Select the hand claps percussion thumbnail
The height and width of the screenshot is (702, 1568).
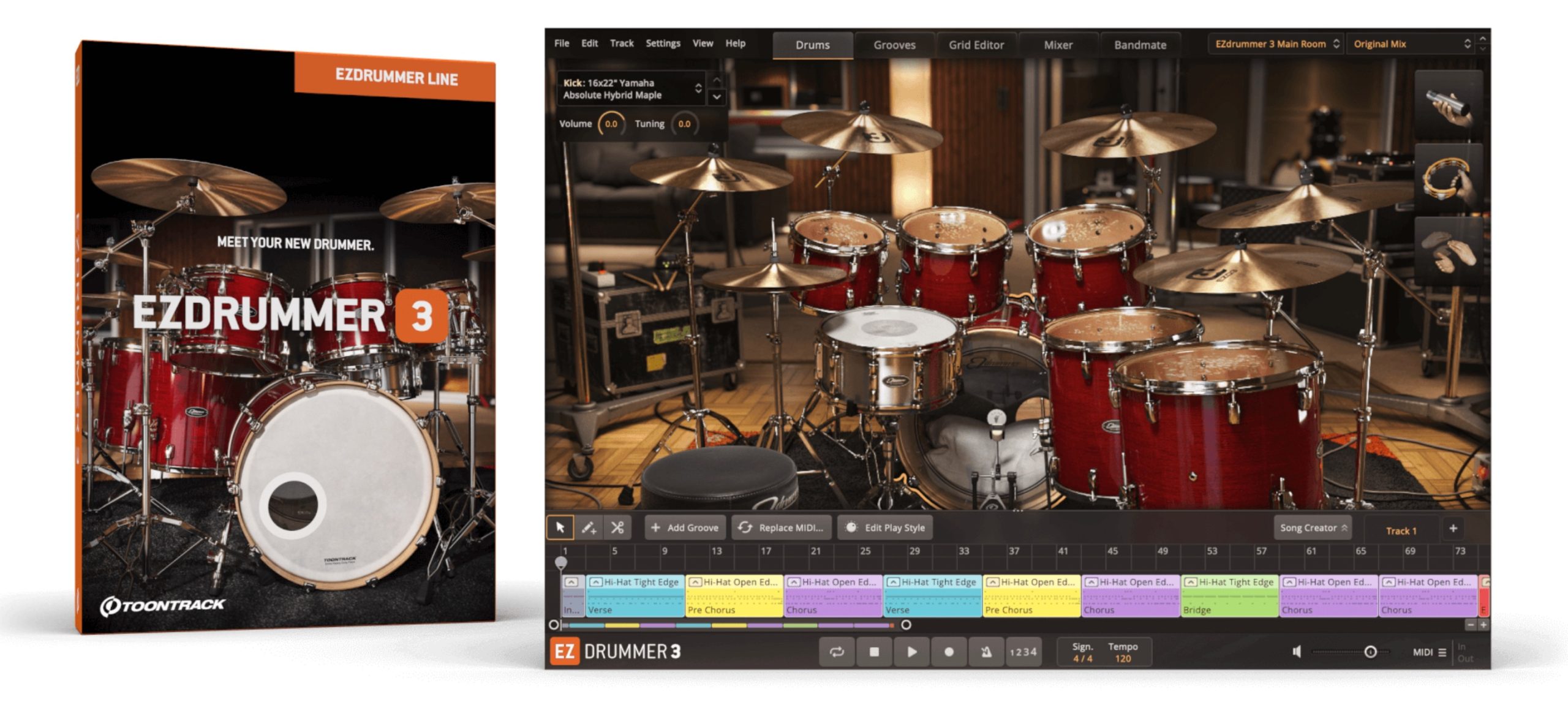click(1449, 252)
